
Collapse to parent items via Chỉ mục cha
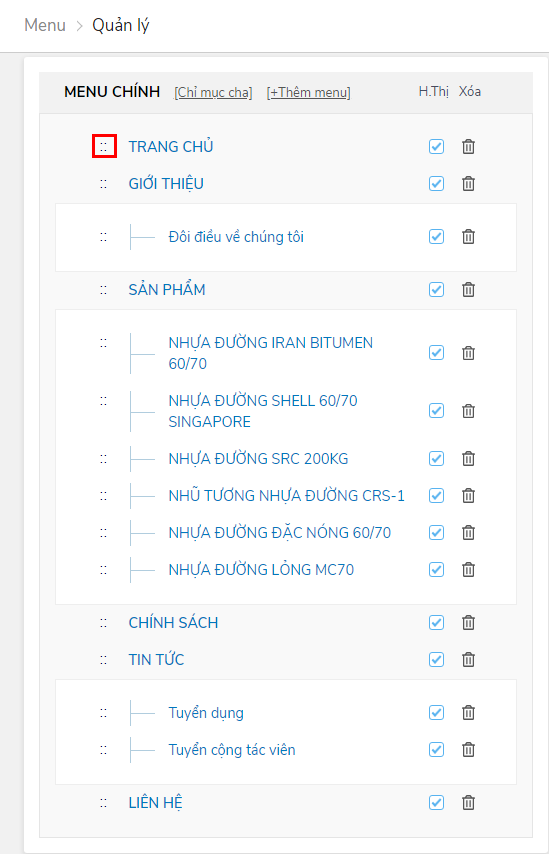pos(214,93)
